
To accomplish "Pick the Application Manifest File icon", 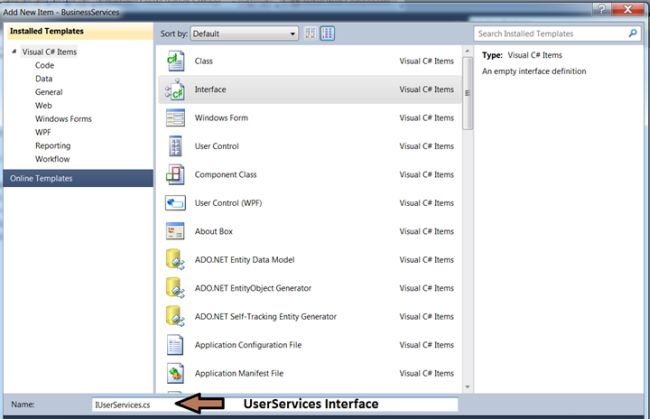I will (x=175, y=373).
